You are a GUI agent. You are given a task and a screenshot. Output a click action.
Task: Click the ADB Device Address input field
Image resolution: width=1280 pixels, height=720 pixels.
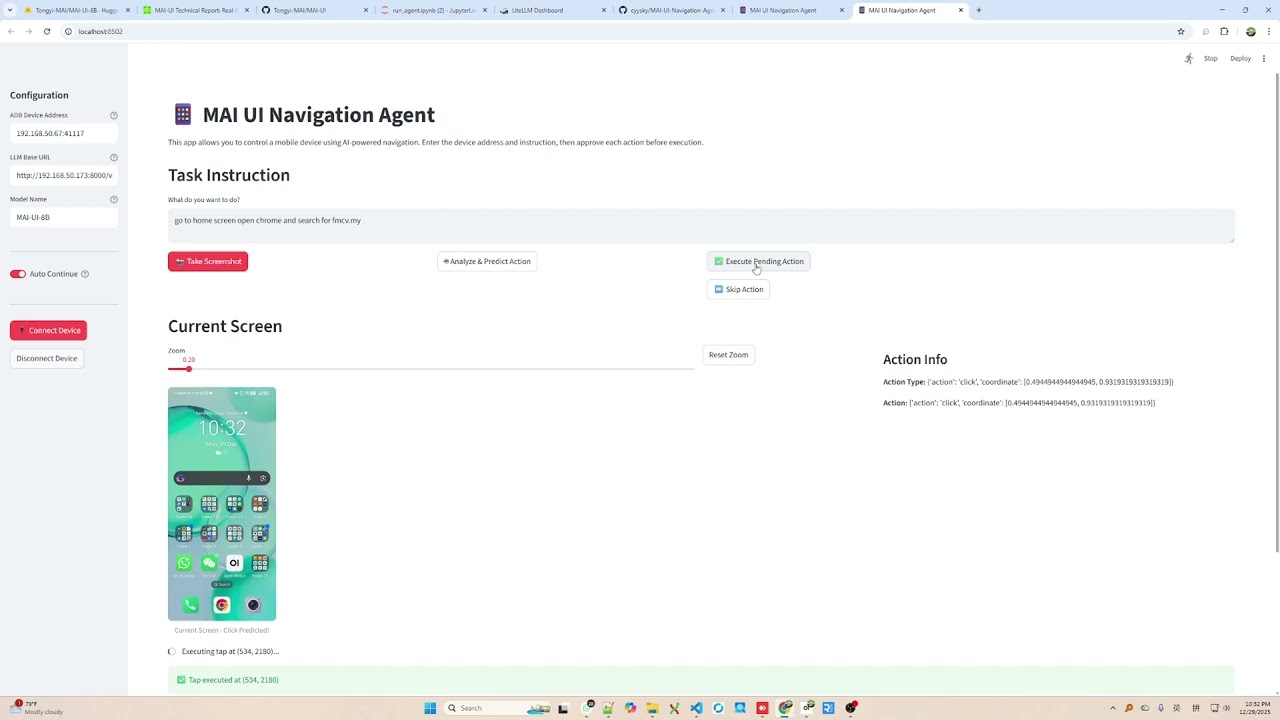click(x=64, y=133)
